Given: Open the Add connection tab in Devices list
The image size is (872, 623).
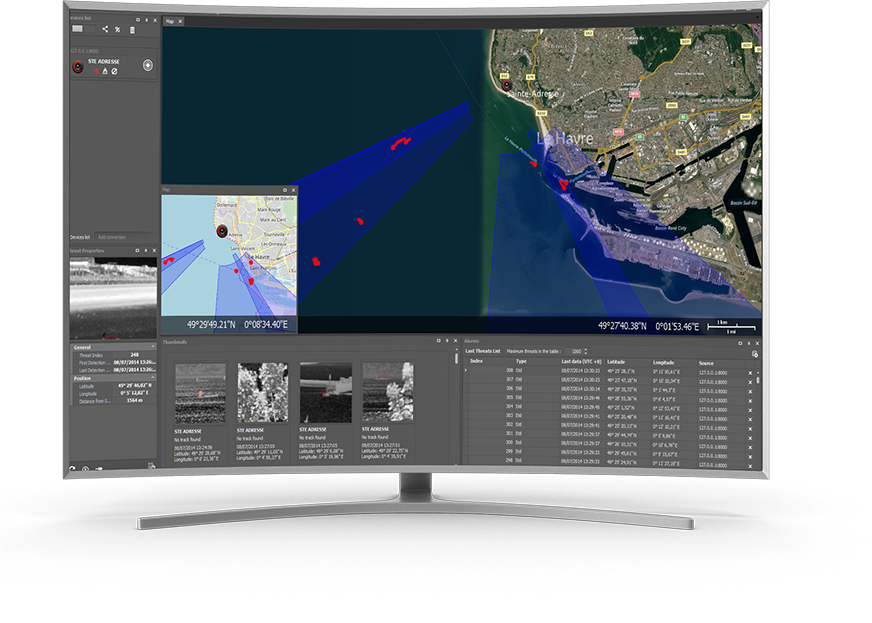Looking at the screenshot, I should tap(112, 237).
